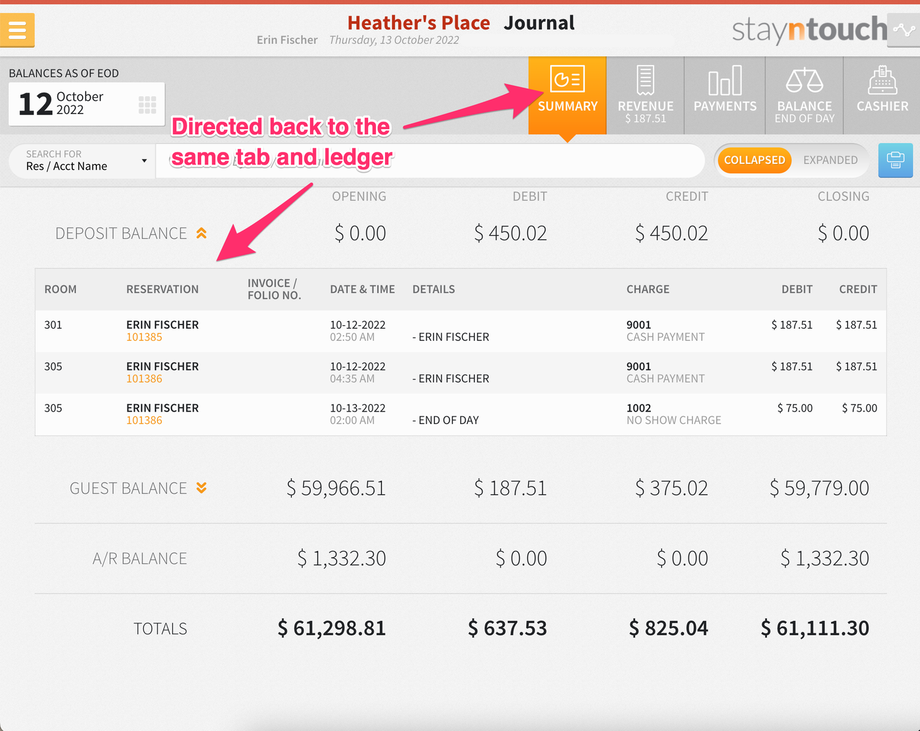Screen dimensions: 920x731
Task: Open the Search For Res / Acct Name dropdown
Action: (82, 160)
